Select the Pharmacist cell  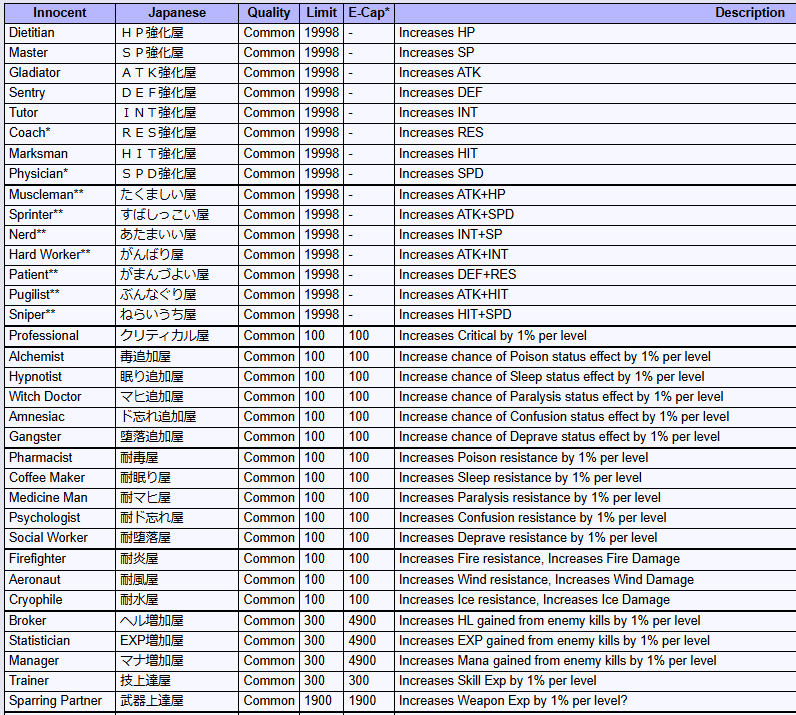tap(60, 458)
